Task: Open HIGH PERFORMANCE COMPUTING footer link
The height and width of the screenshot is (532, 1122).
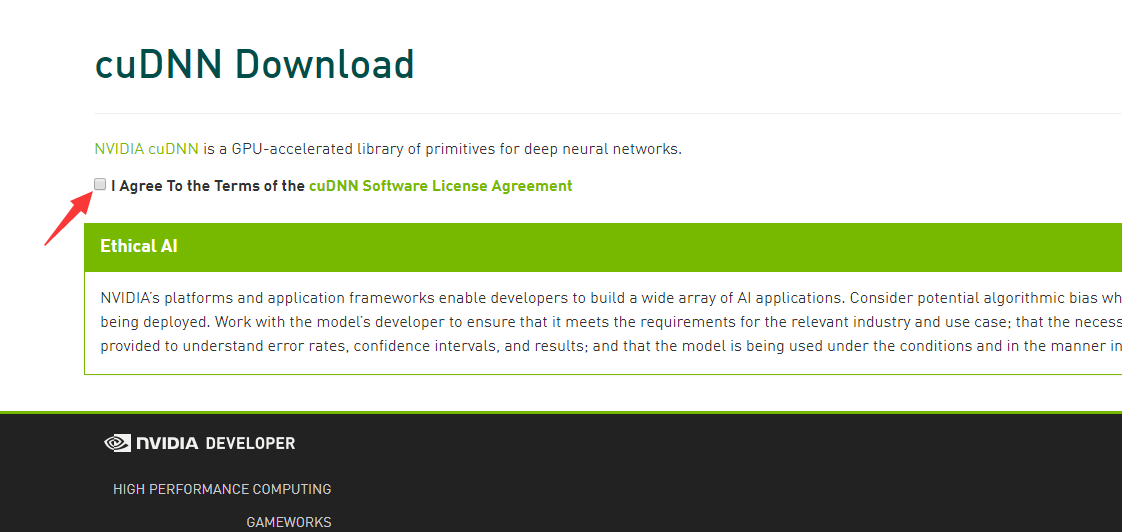Action: [x=222, y=489]
